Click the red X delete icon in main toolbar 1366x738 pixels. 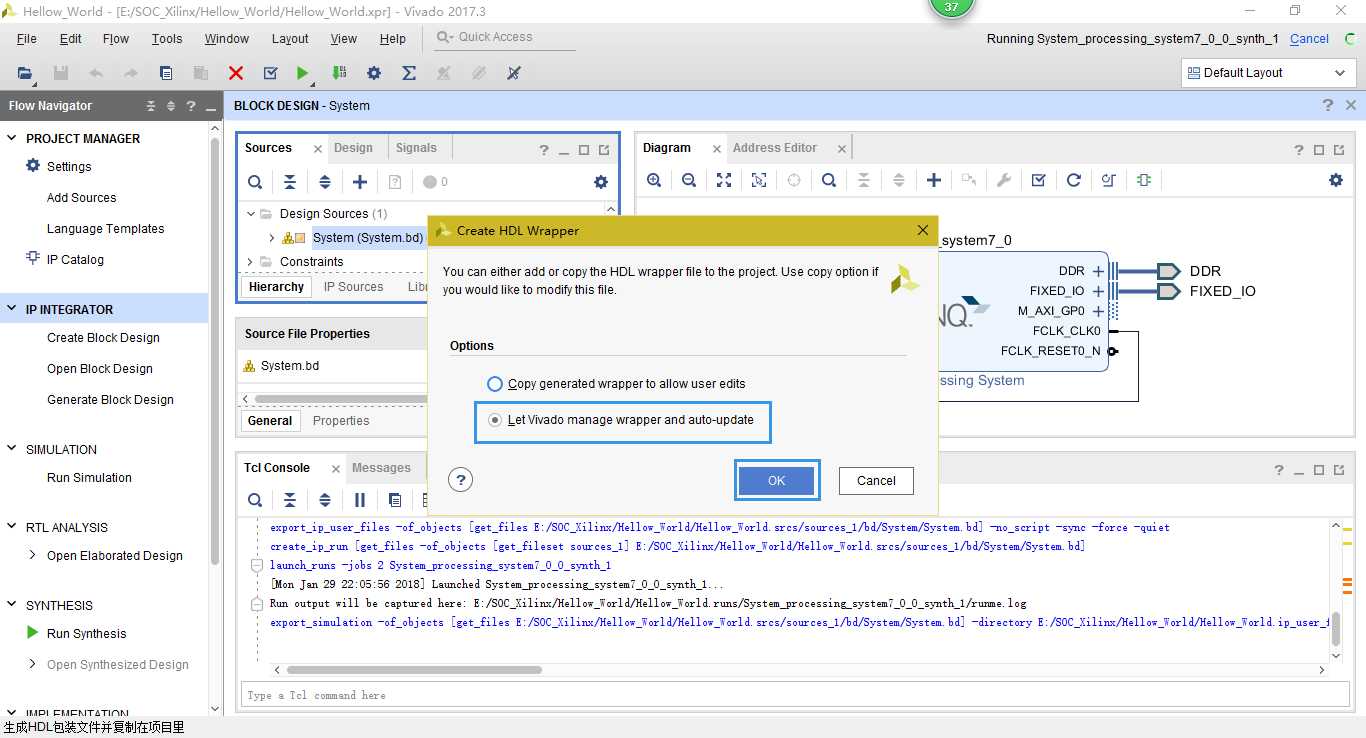coord(236,73)
